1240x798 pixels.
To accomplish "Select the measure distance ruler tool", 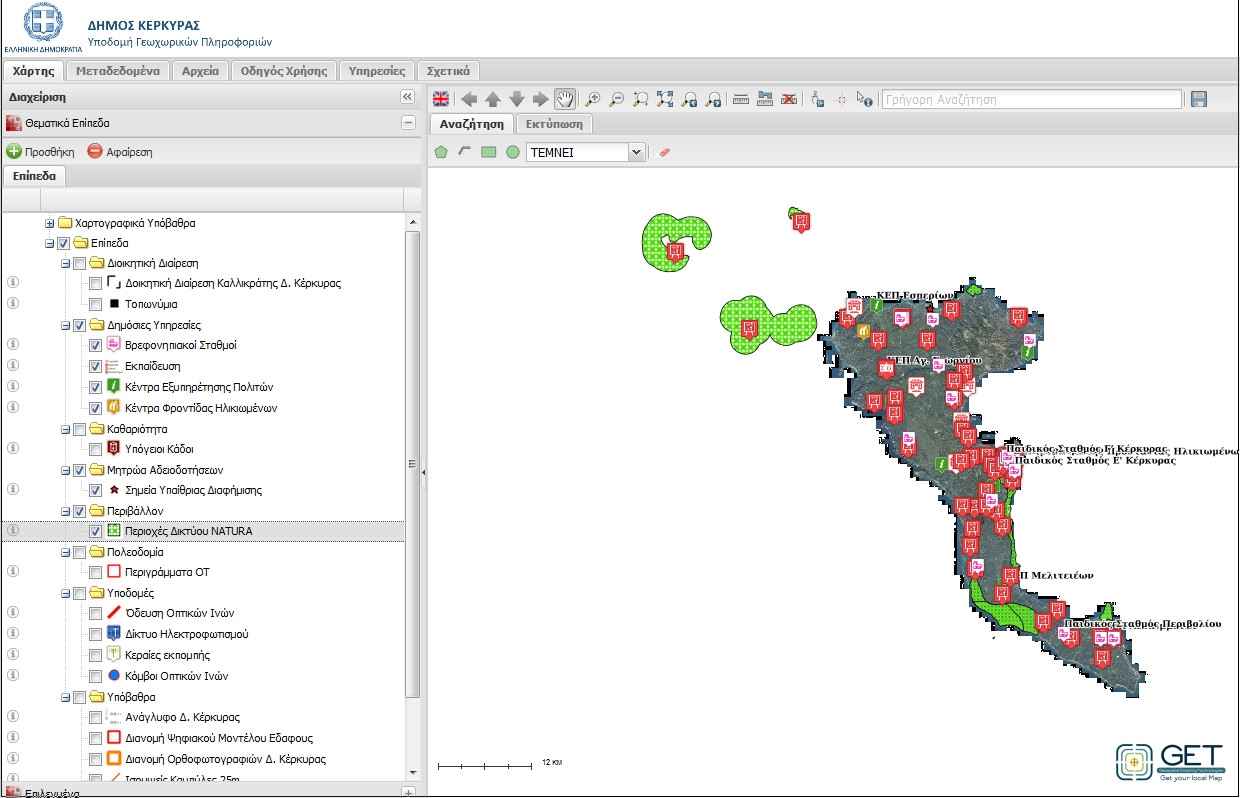I will tap(741, 99).
